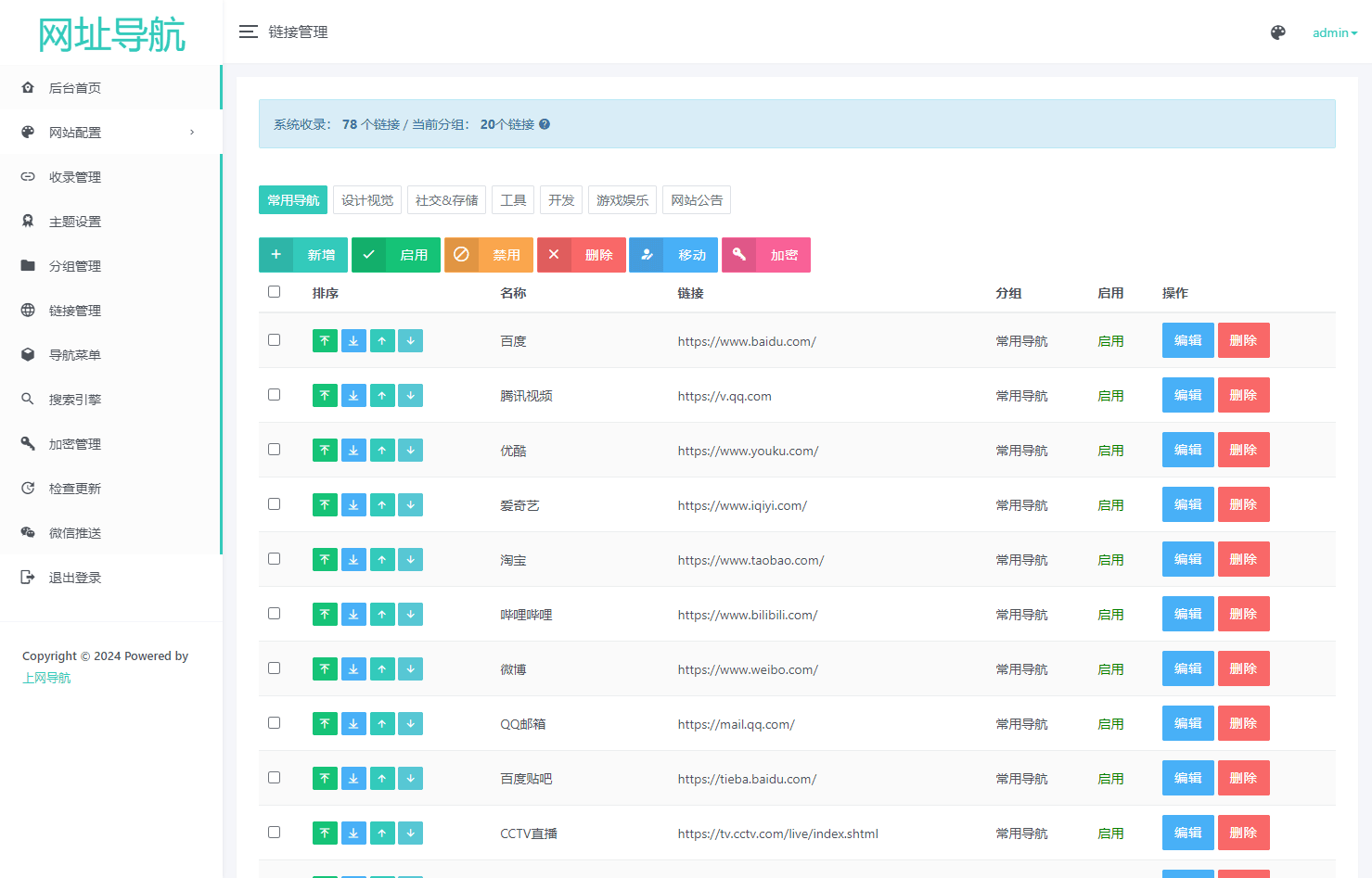Check the 百度 row checkbox
This screenshot has height=878, width=1372.
[274, 340]
